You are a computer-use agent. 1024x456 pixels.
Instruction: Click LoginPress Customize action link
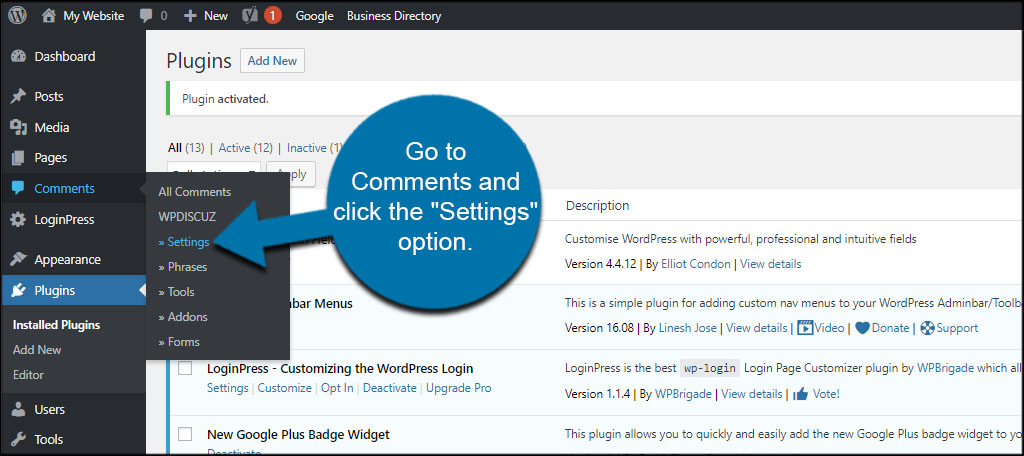[285, 387]
